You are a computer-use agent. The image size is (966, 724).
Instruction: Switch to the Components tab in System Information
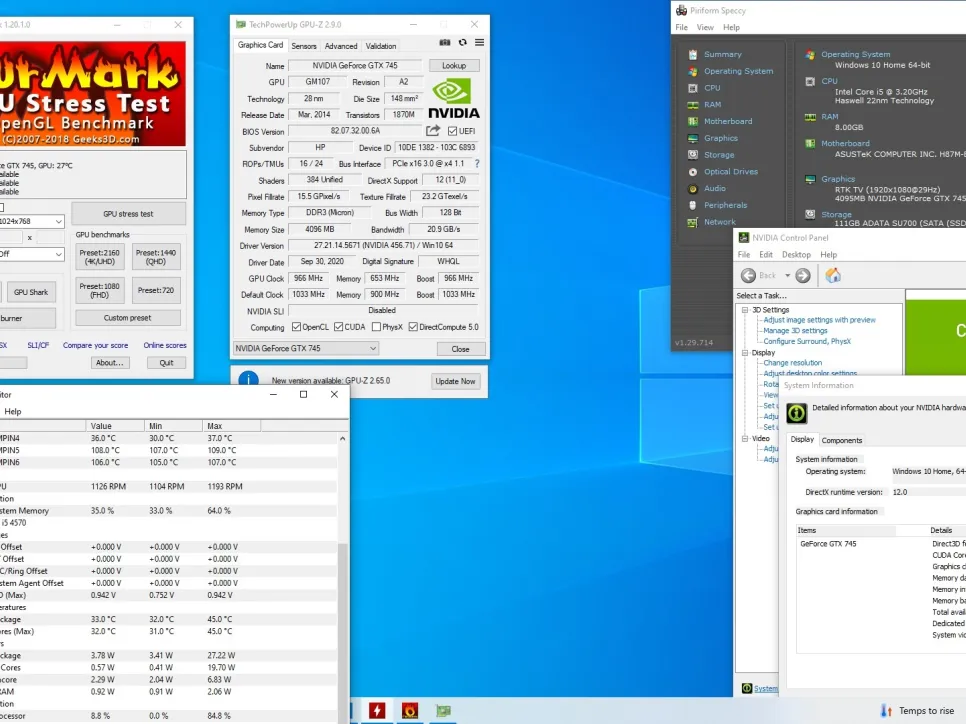(x=842, y=440)
